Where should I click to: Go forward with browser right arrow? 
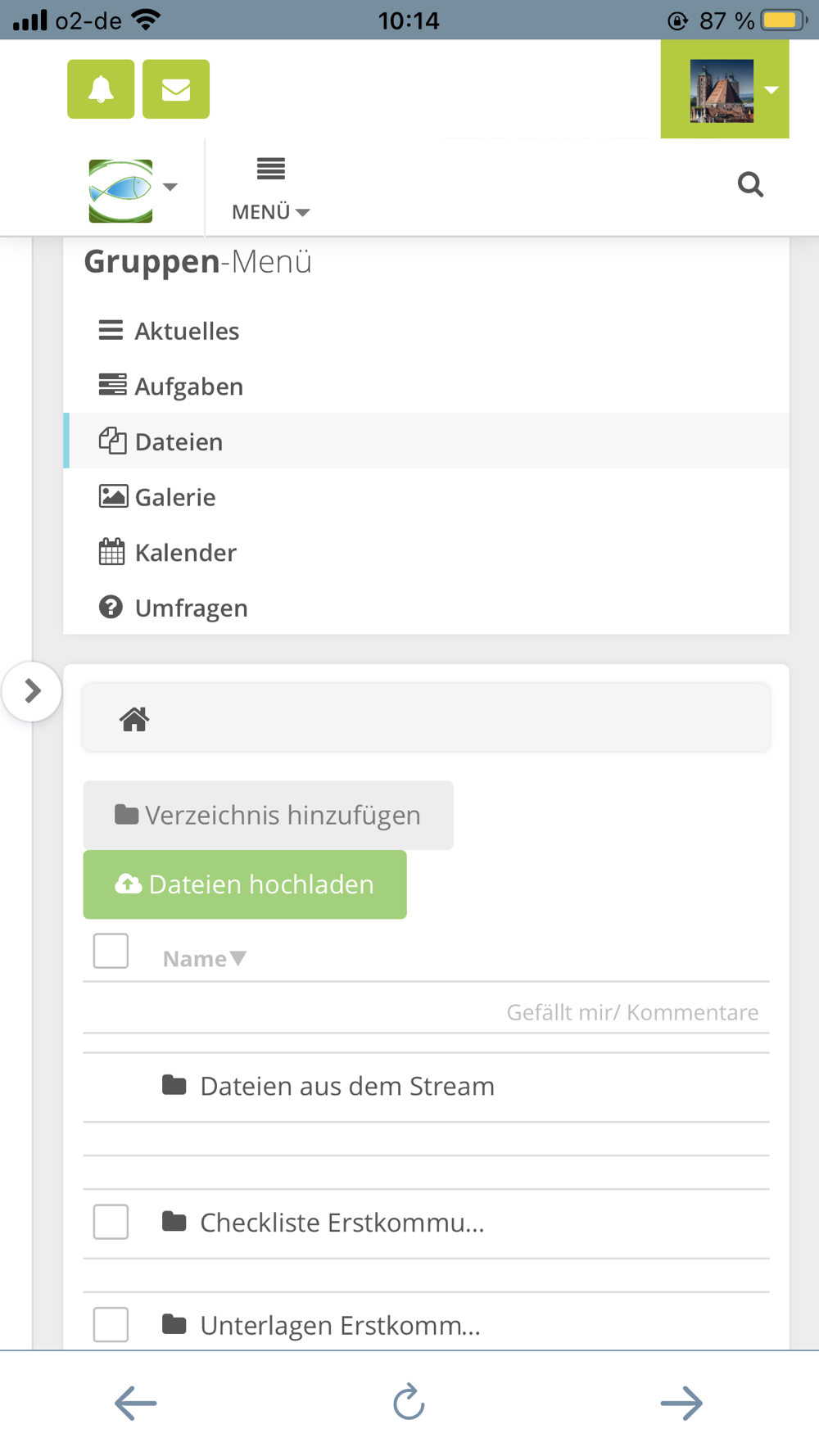[x=681, y=1403]
